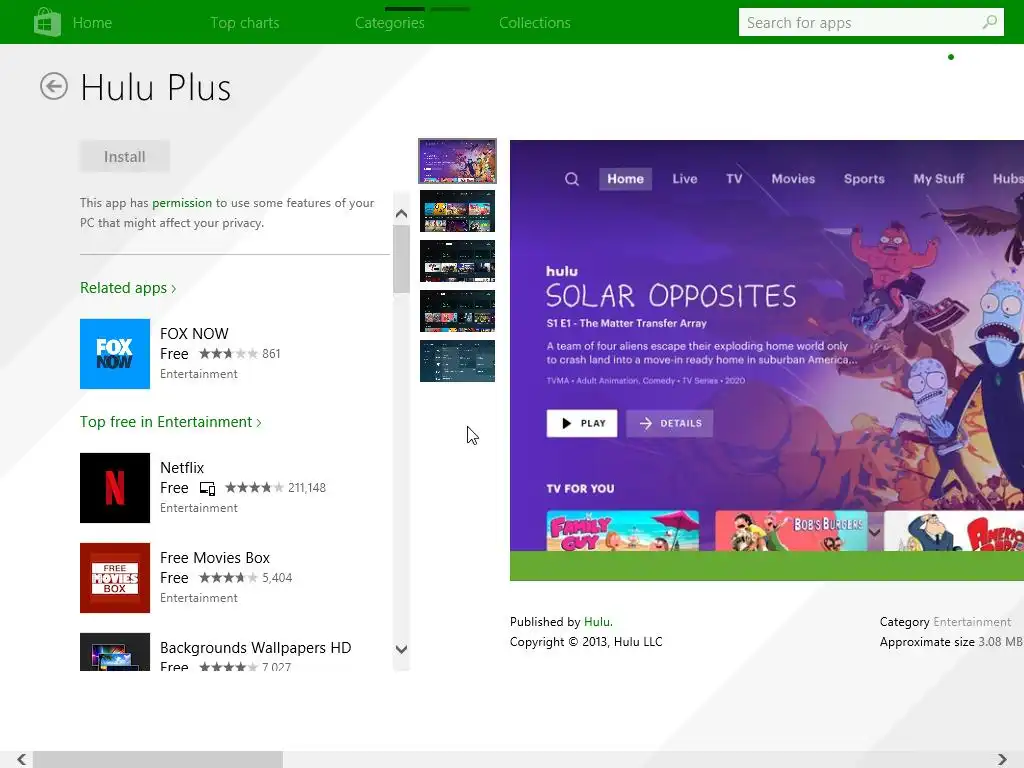Select the Sports tab in Hulu screenshot
This screenshot has height=768, width=1024.
click(x=864, y=179)
